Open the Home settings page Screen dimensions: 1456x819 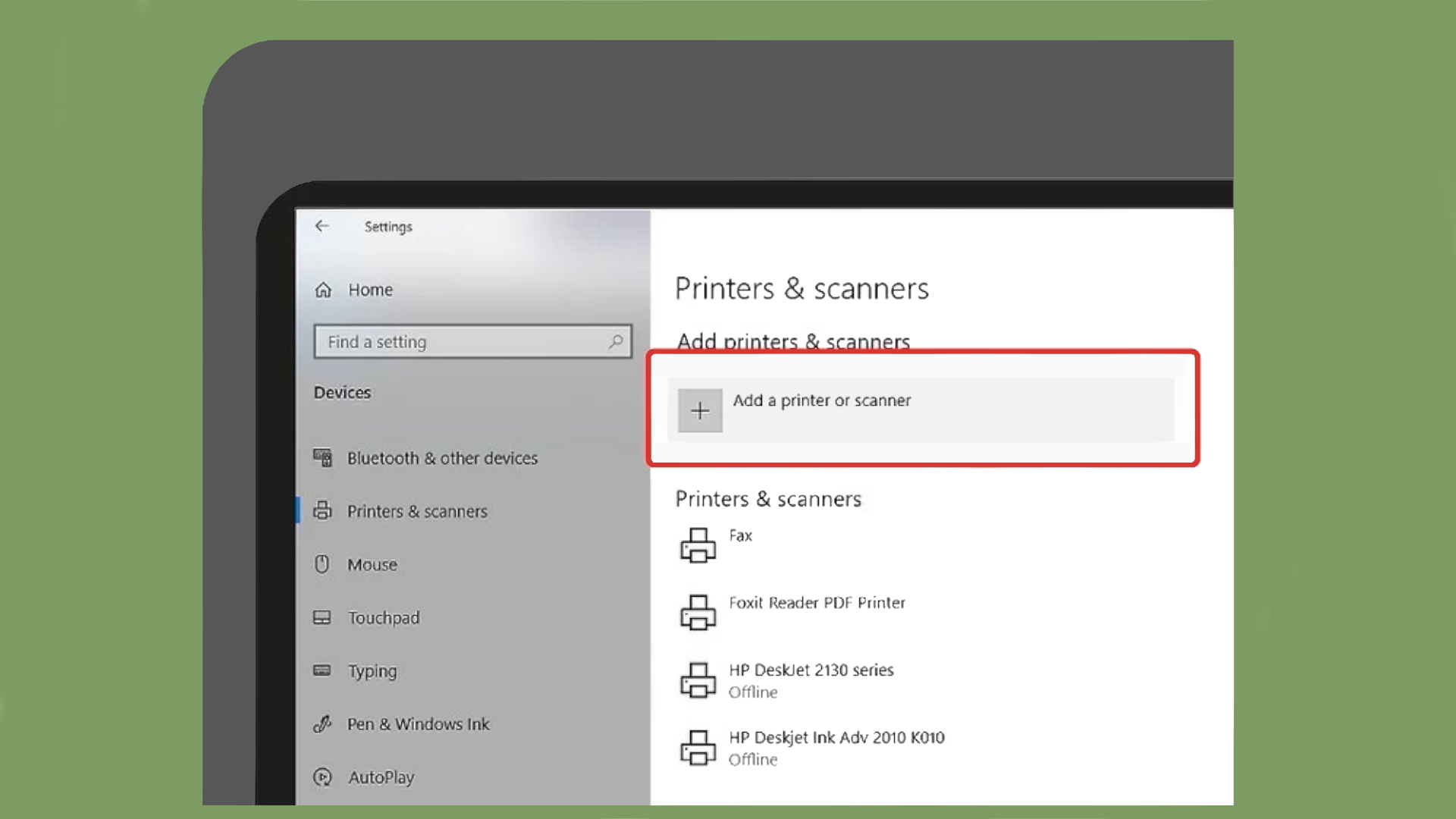(370, 290)
